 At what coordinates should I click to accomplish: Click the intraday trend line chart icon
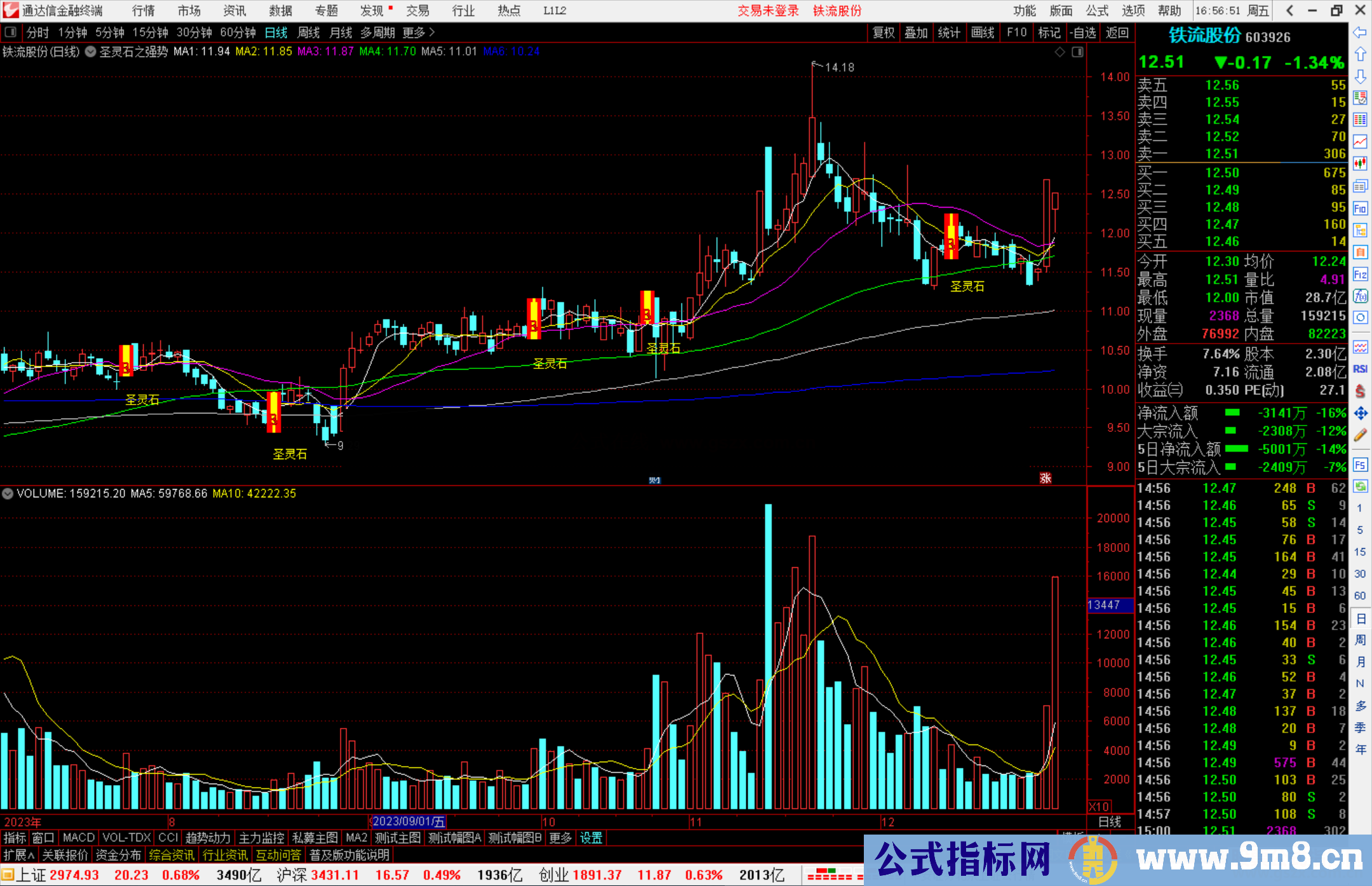click(x=1360, y=142)
